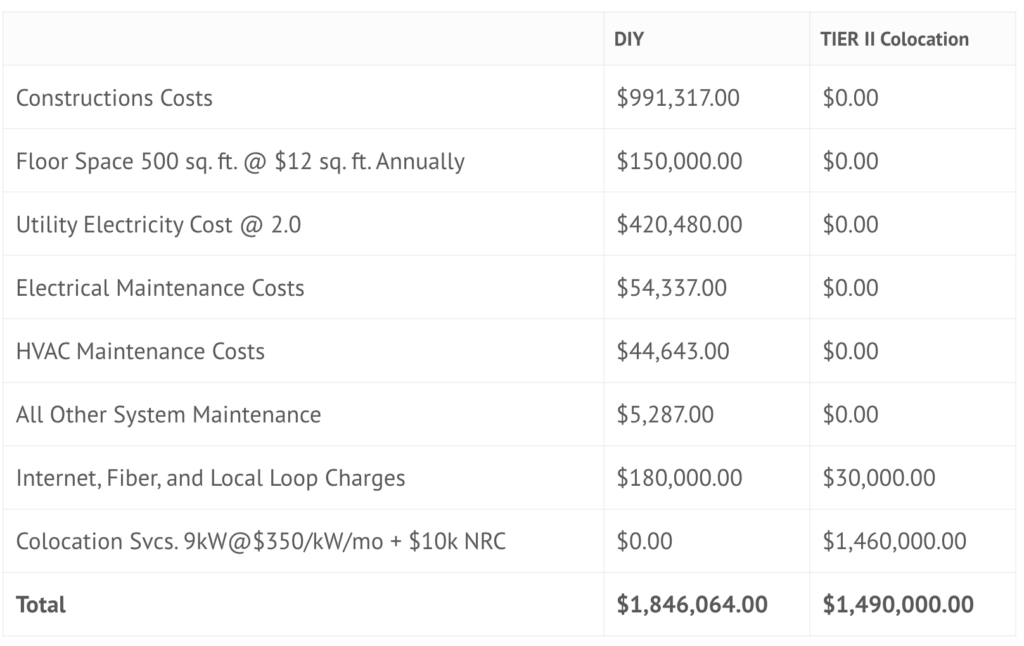The width and height of the screenshot is (1024, 646).
Task: Click the $54,337.00 electrical maintenance cell
Action: [x=672, y=288]
